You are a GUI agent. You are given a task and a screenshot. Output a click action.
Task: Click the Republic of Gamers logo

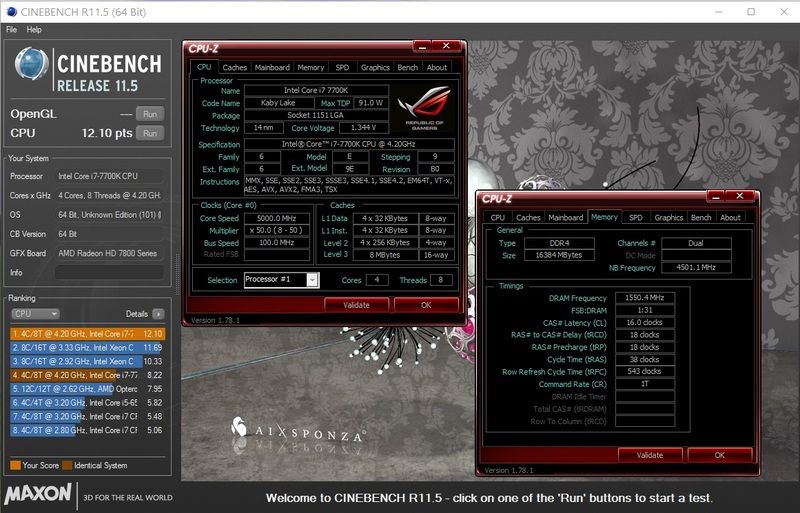coord(424,108)
